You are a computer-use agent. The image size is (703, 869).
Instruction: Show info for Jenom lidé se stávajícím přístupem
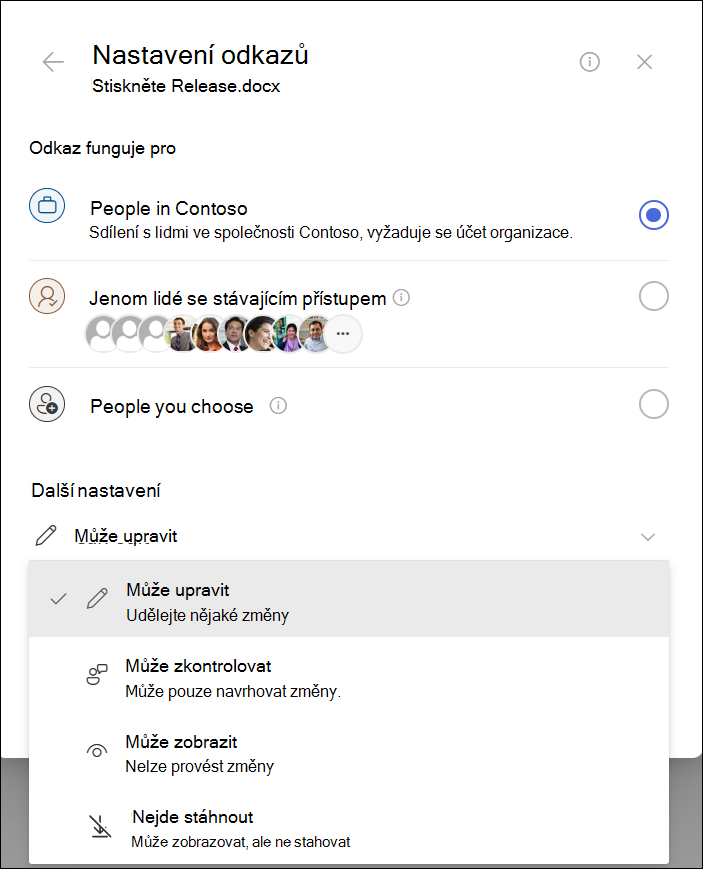[x=401, y=298]
